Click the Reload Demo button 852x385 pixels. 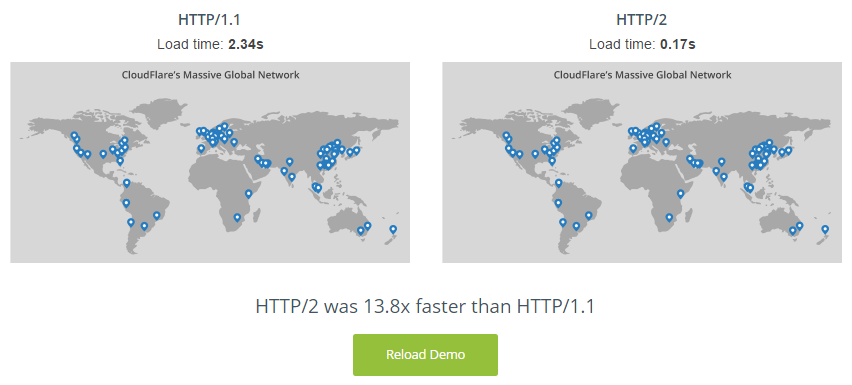click(x=425, y=355)
